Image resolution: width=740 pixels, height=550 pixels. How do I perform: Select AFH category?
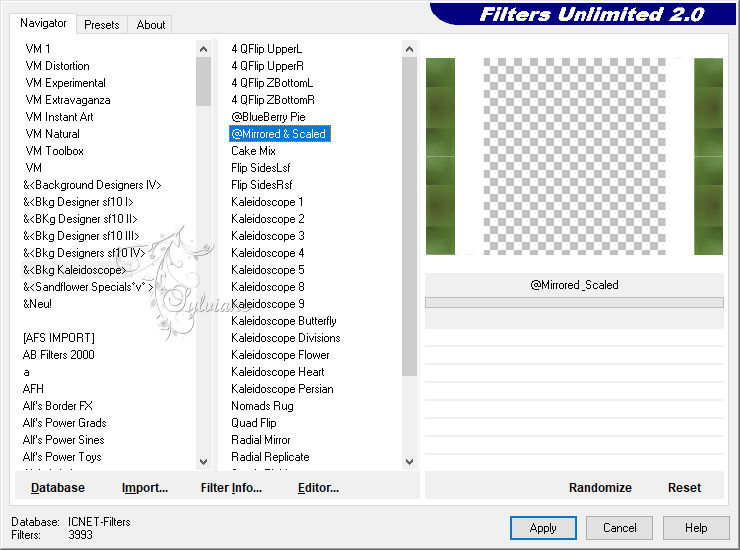(33, 389)
